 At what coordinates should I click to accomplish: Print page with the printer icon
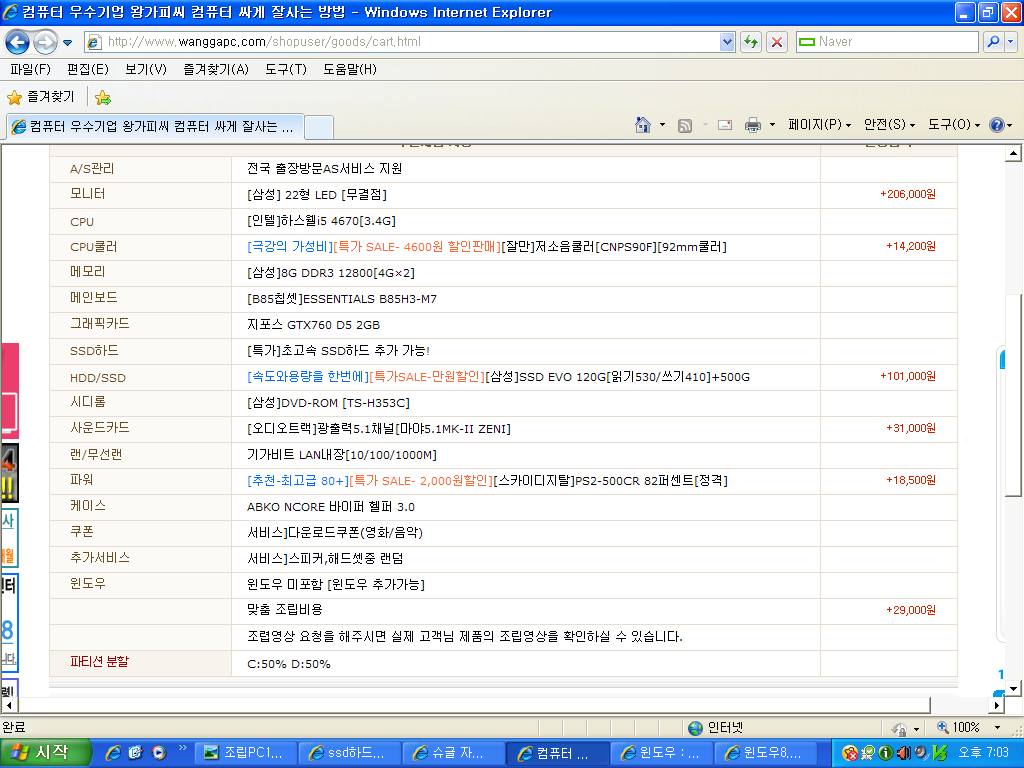click(x=753, y=125)
